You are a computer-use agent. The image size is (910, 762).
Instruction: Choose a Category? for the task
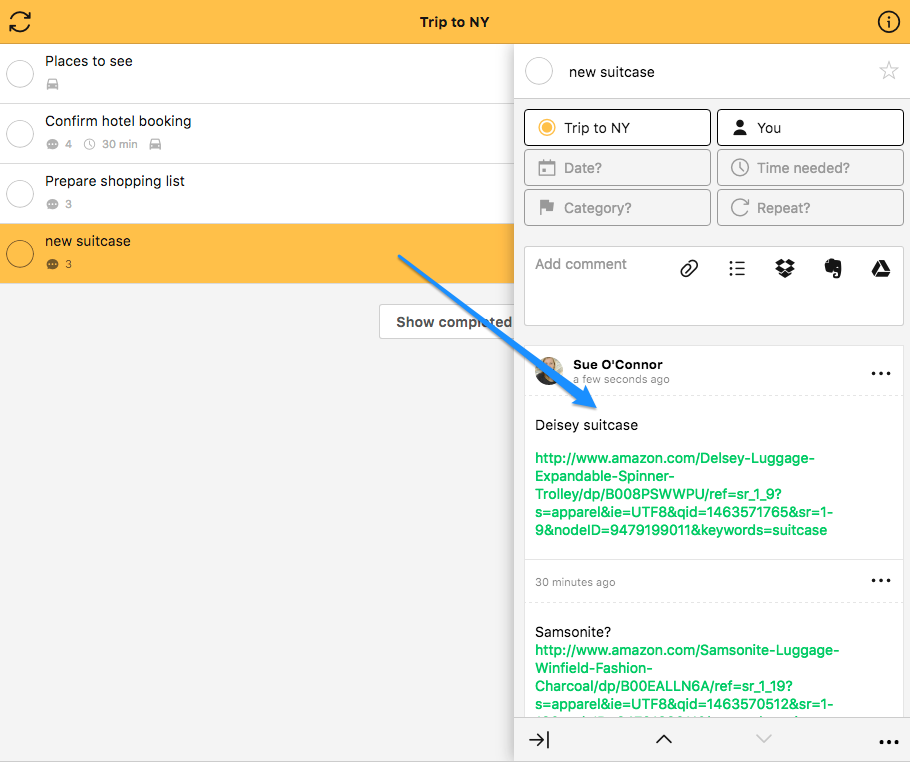tap(617, 208)
